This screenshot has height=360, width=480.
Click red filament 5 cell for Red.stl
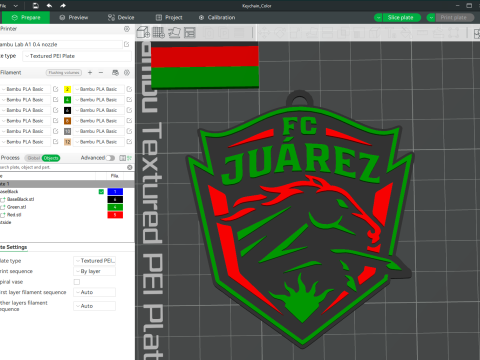[115, 215]
